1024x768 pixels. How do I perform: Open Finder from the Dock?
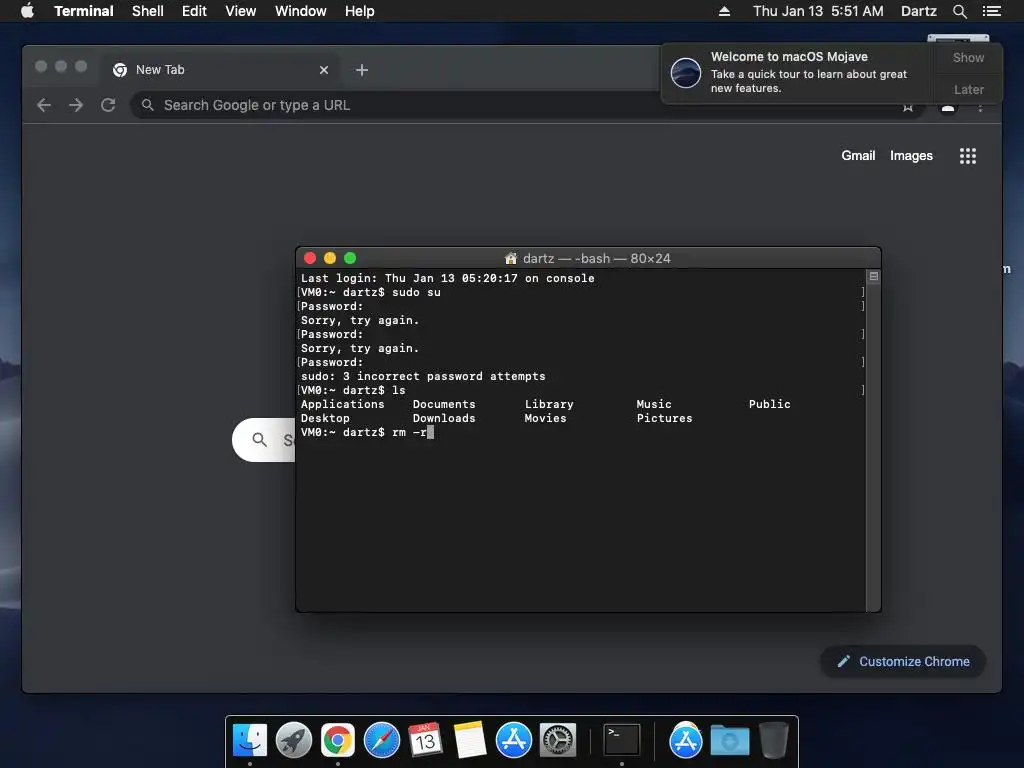point(250,740)
